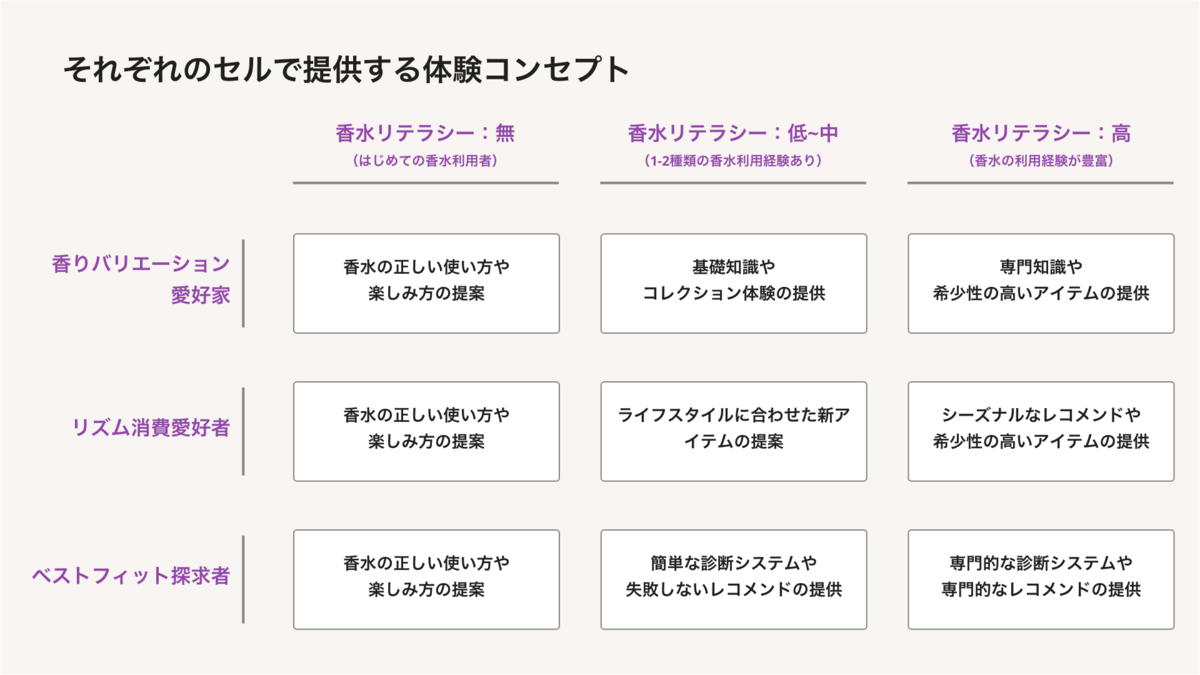Click the リズム消費愛好者 row 香水の正しい使い方 cell
This screenshot has height=675, width=1200.
coord(426,431)
